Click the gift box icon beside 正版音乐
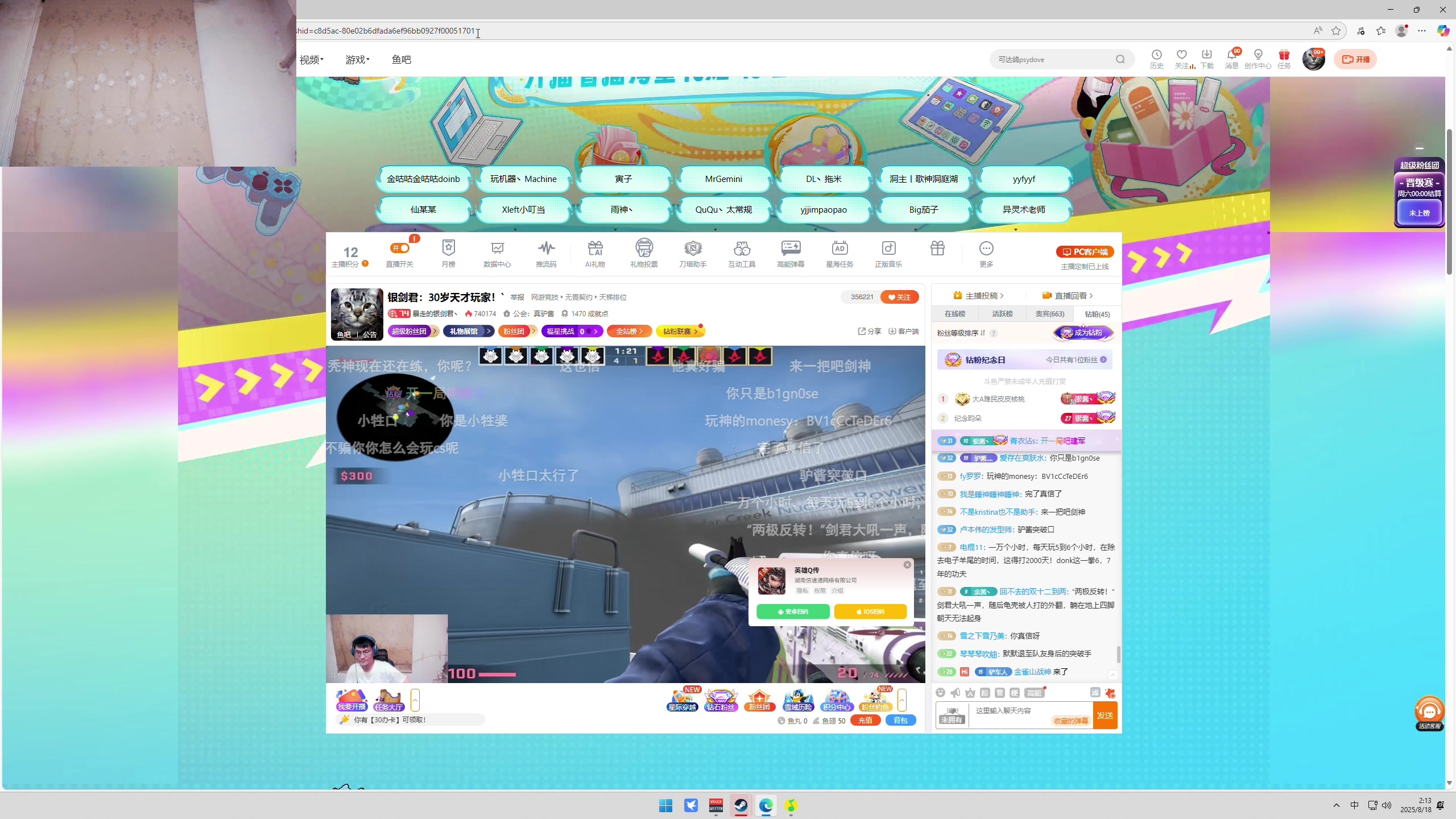This screenshot has height=819, width=1456. pyautogui.click(x=937, y=249)
